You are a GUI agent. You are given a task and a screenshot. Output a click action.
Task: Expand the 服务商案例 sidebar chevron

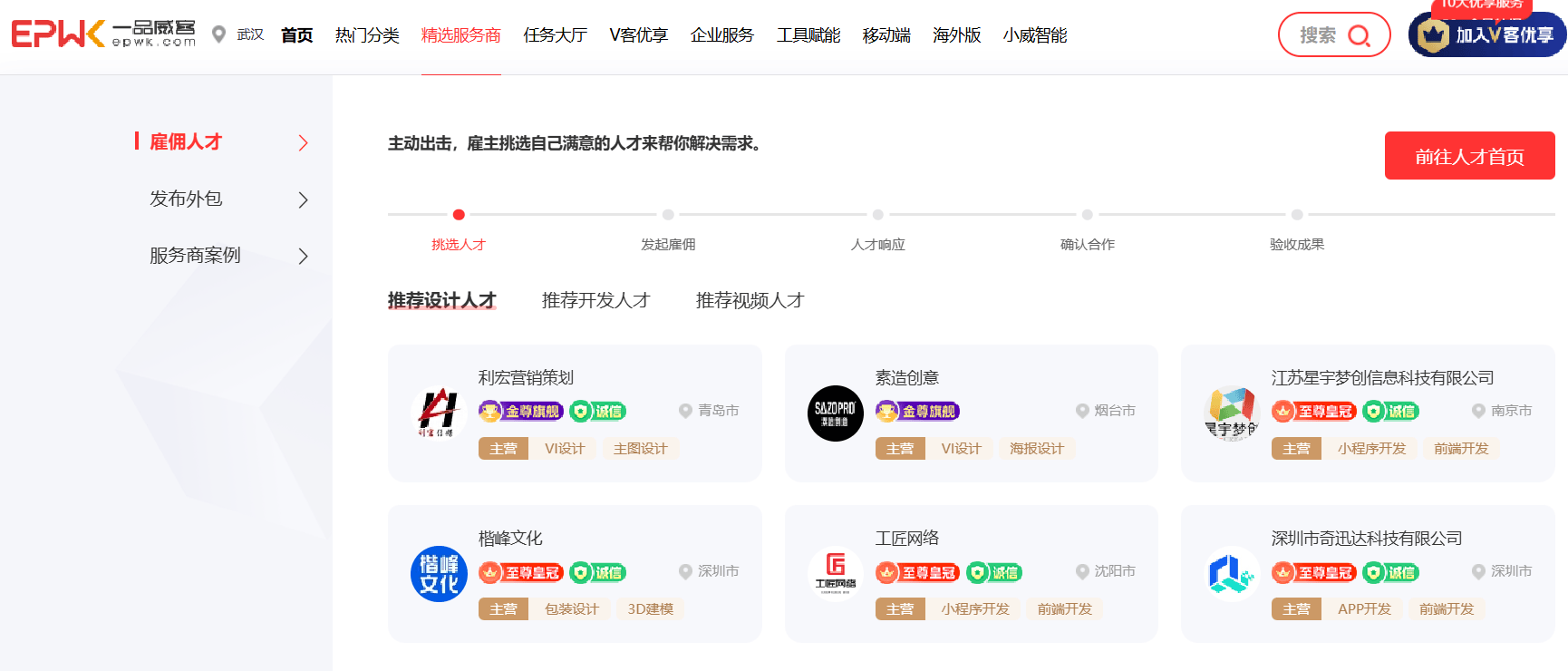point(304,256)
